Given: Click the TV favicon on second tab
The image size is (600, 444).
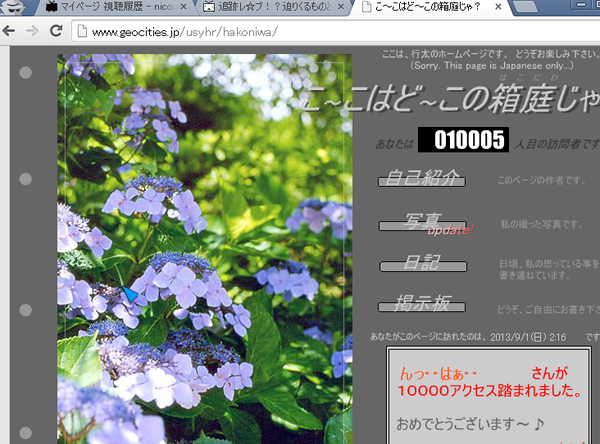Looking at the screenshot, I should [x=209, y=7].
